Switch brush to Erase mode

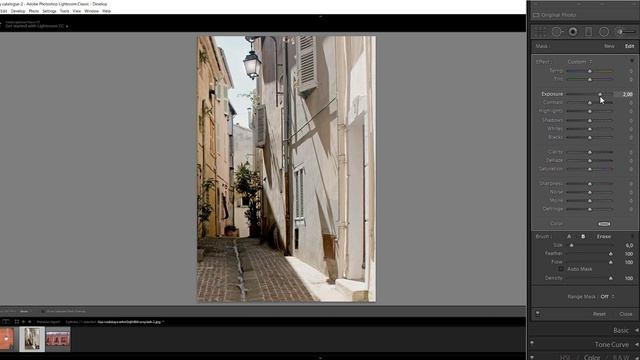pos(604,236)
